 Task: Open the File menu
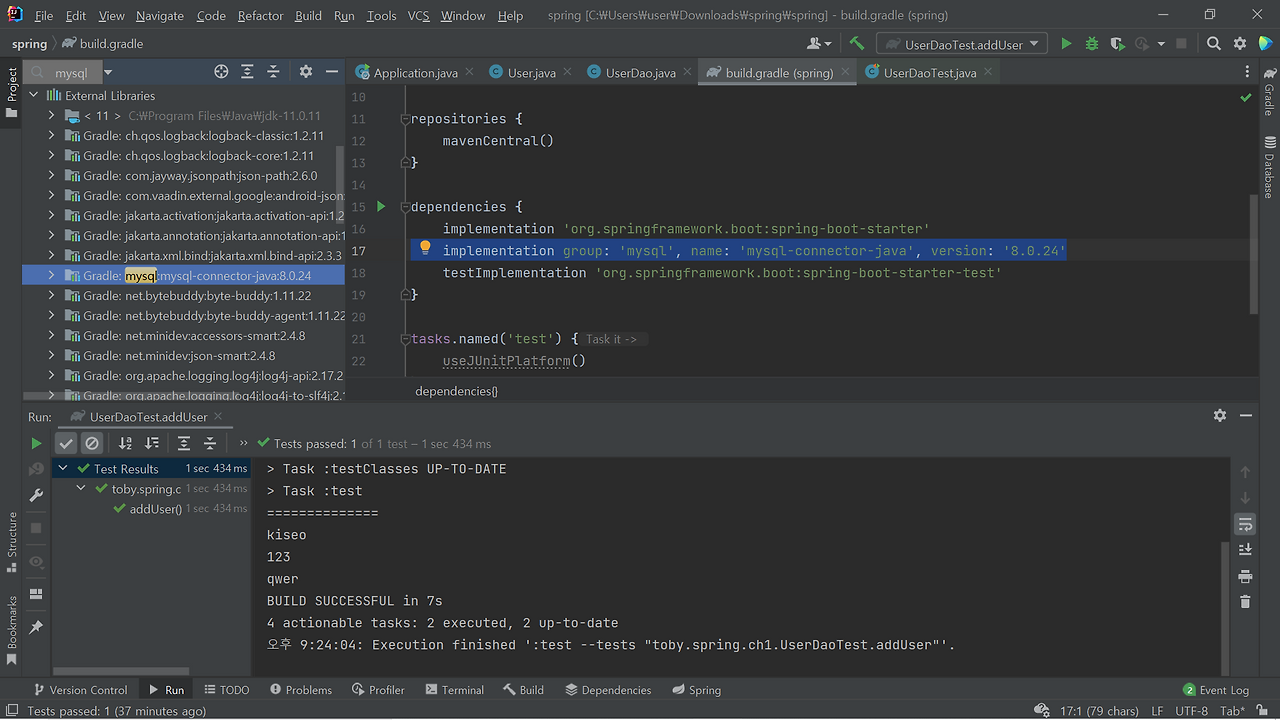(44, 16)
